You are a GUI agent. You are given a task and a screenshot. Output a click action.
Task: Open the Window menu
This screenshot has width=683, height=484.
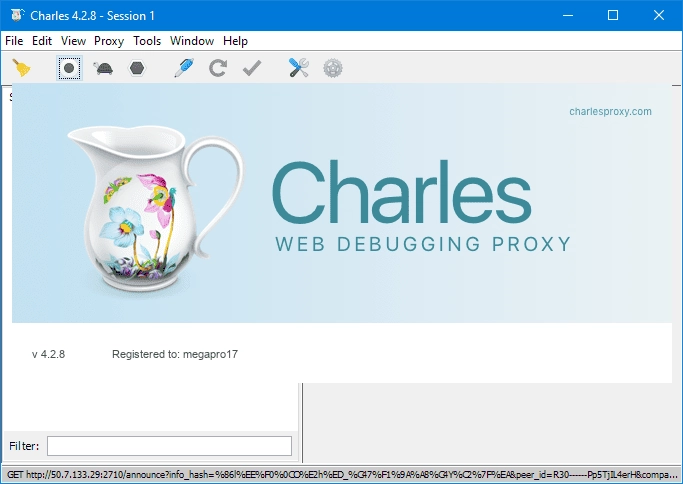(x=192, y=41)
